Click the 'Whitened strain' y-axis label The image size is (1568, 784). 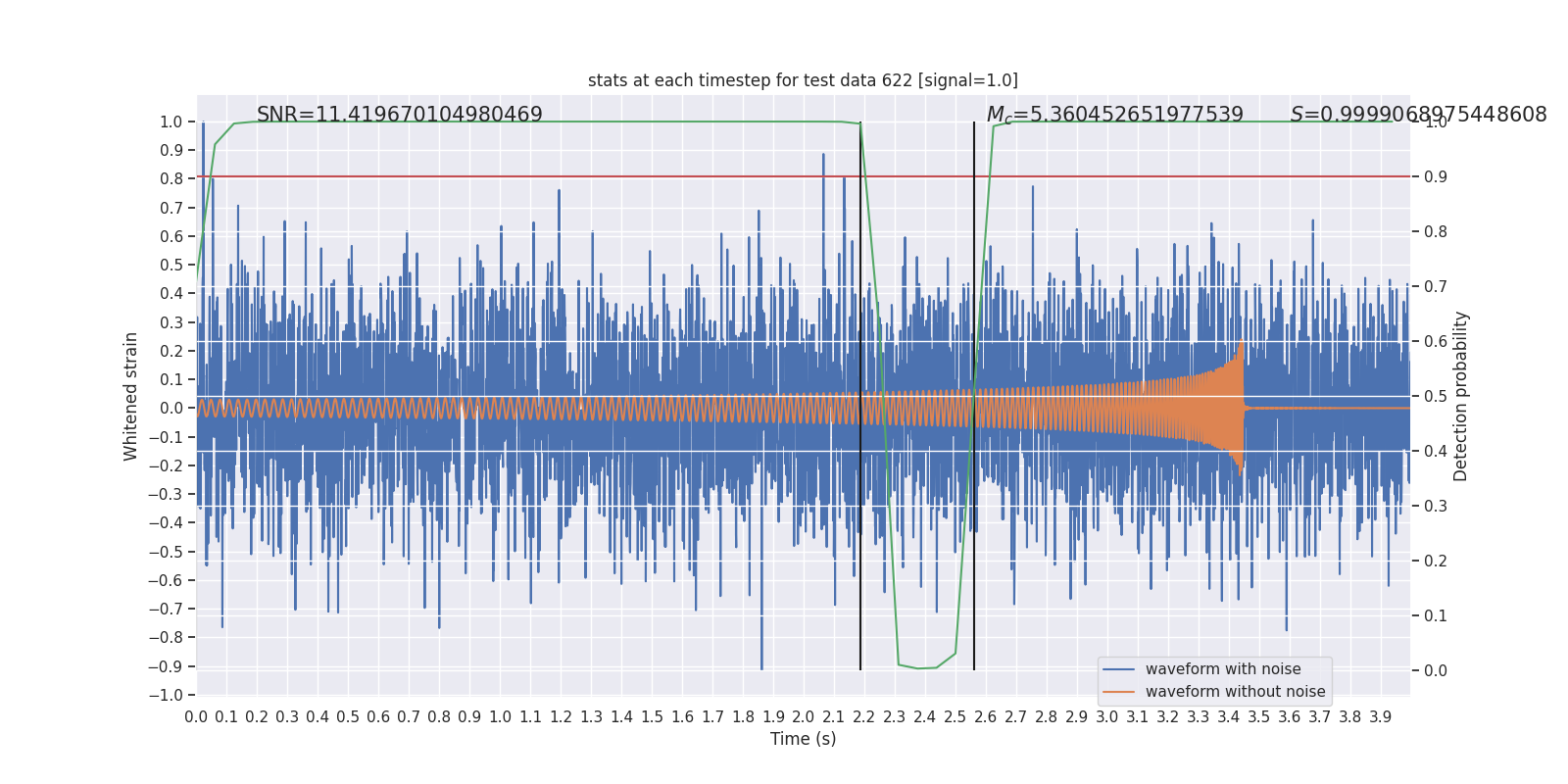pyautogui.click(x=131, y=396)
